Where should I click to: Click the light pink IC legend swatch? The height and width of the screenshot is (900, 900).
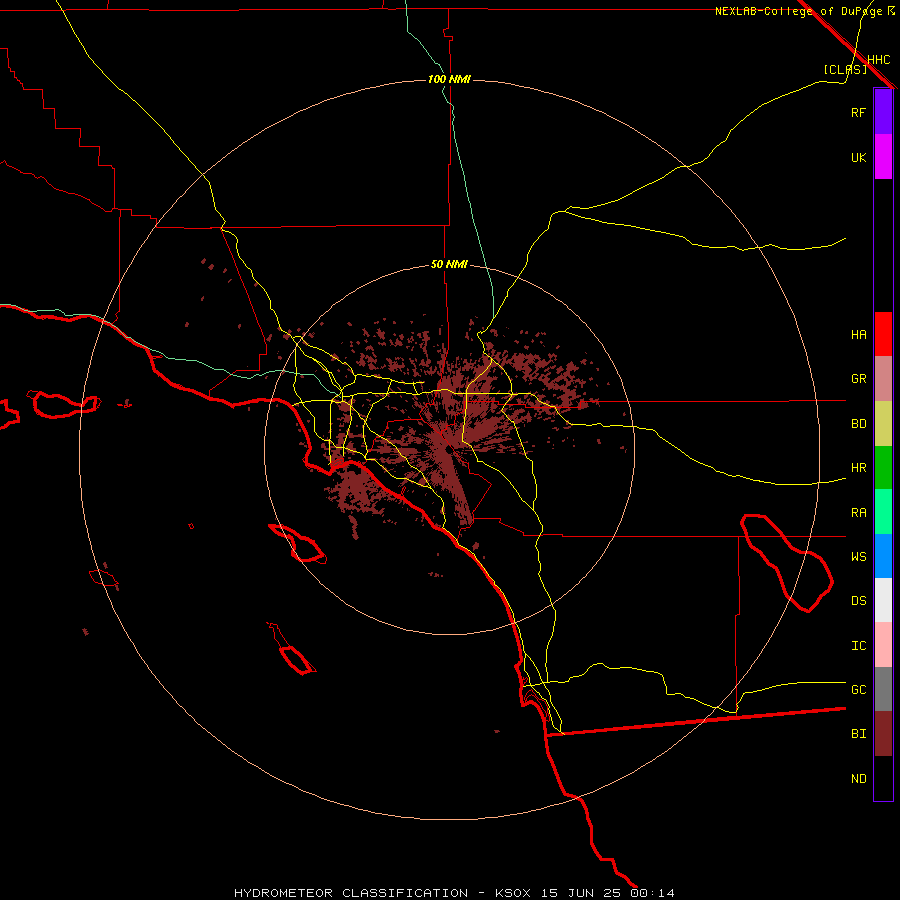pyautogui.click(x=883, y=645)
